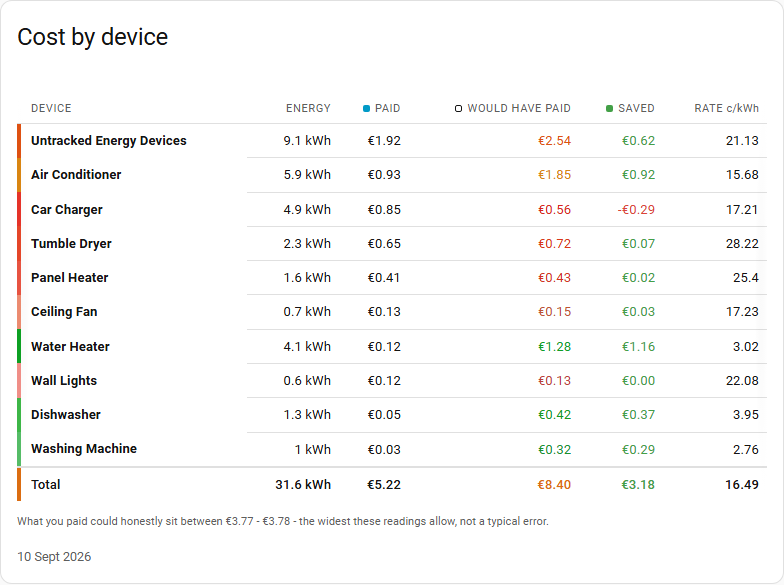Click the negative -€0.29 saved value
This screenshot has width=784, height=585.
point(636,210)
